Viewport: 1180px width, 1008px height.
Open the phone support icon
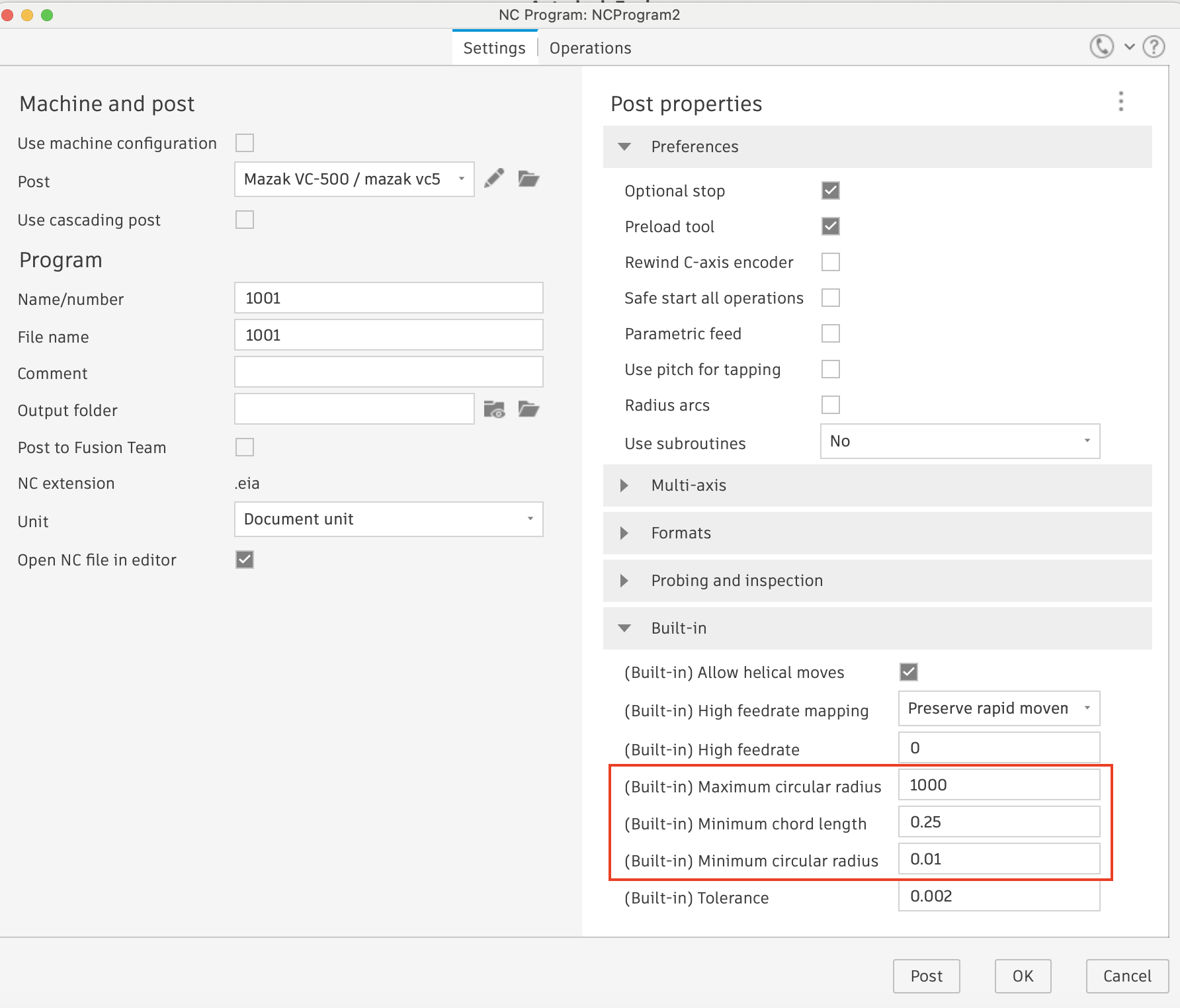tap(1101, 46)
